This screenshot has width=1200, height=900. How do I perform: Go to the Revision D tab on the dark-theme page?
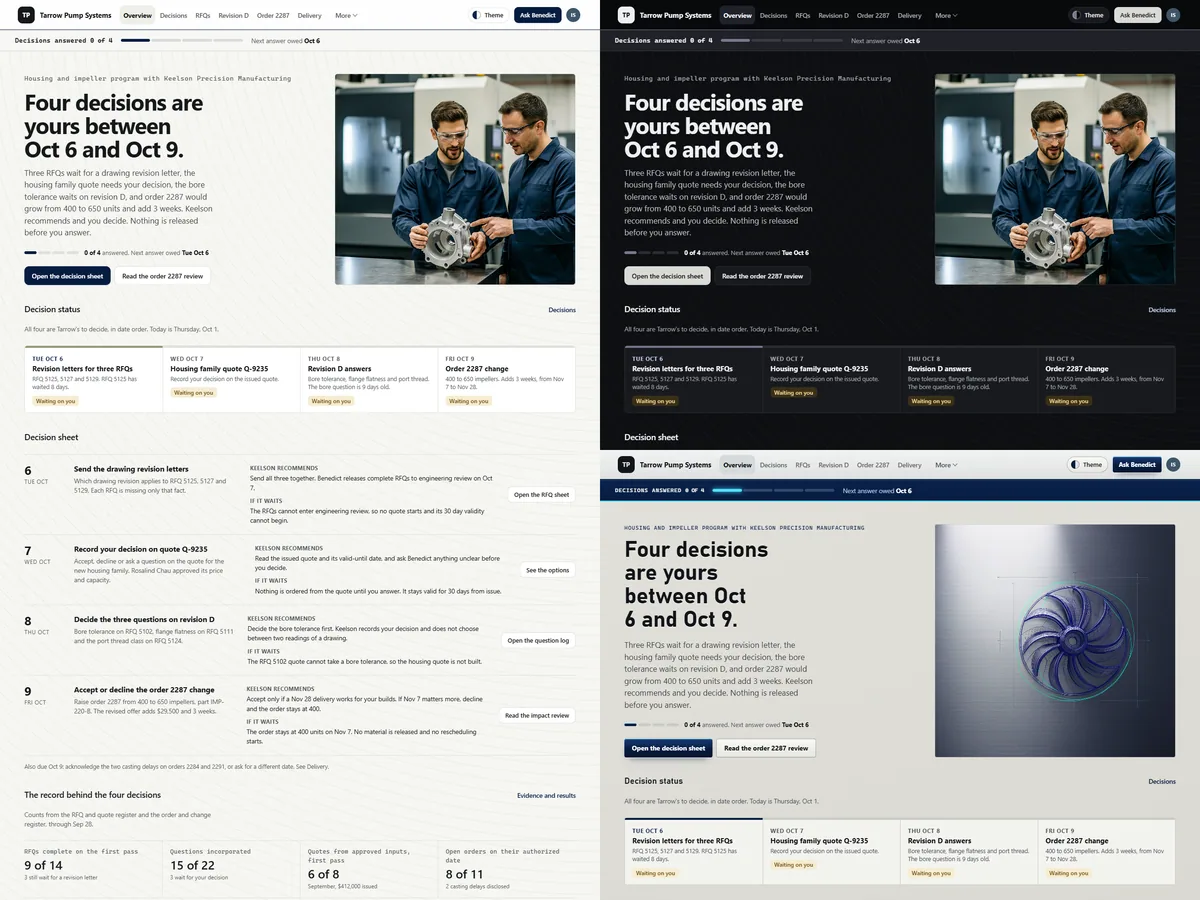833,16
